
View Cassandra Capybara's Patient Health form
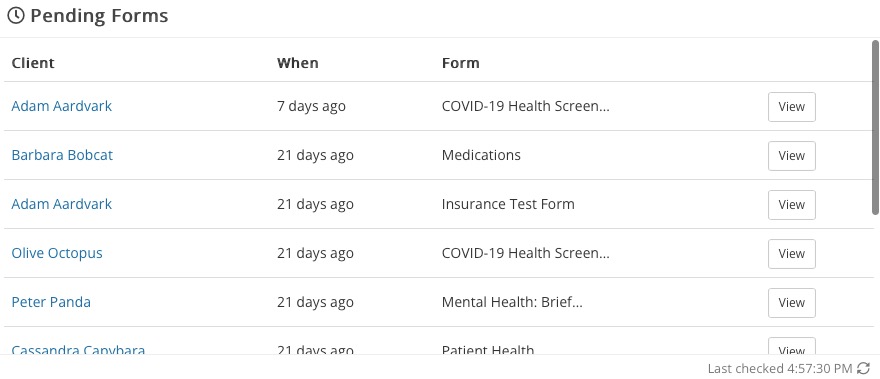pyautogui.click(x=791, y=346)
